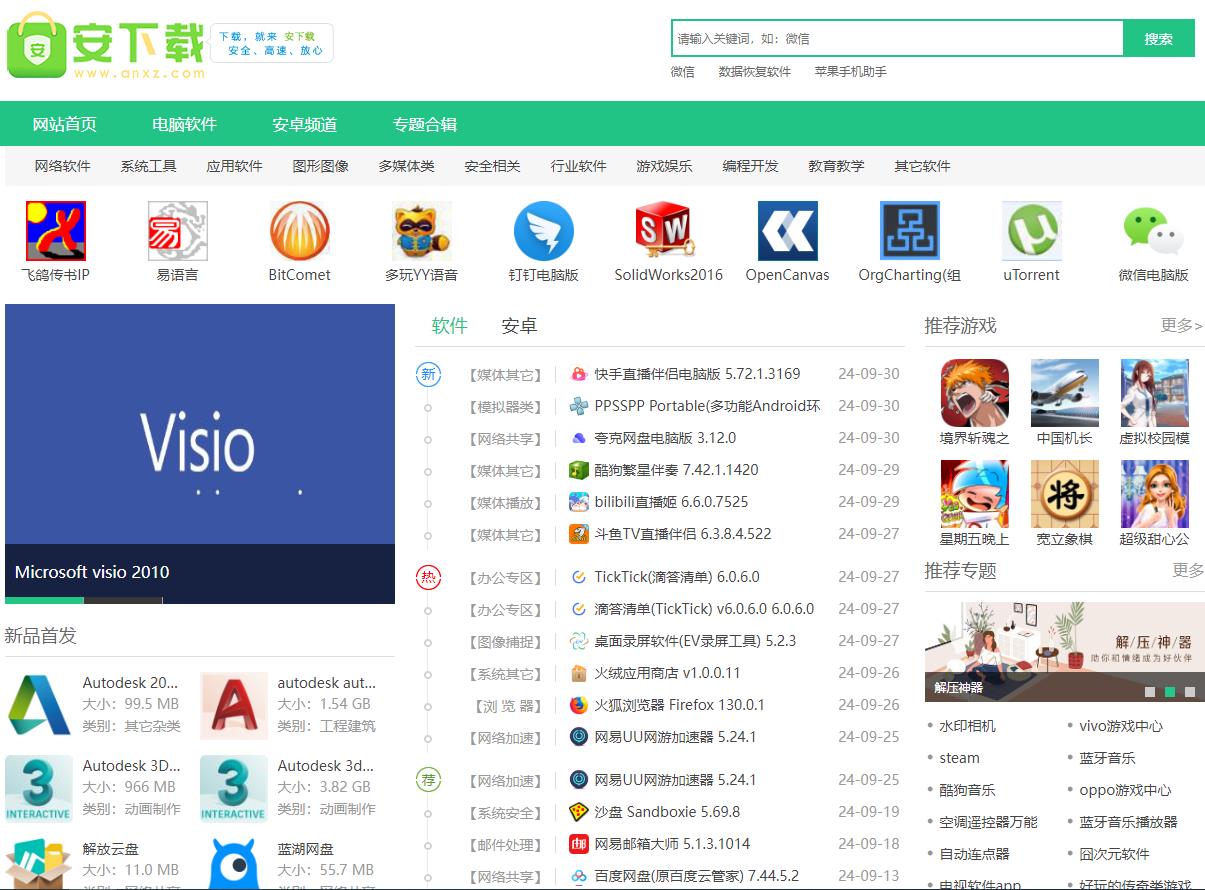This screenshot has height=890, width=1205.
Task: Open the OrgCharting icon
Action: (910, 231)
